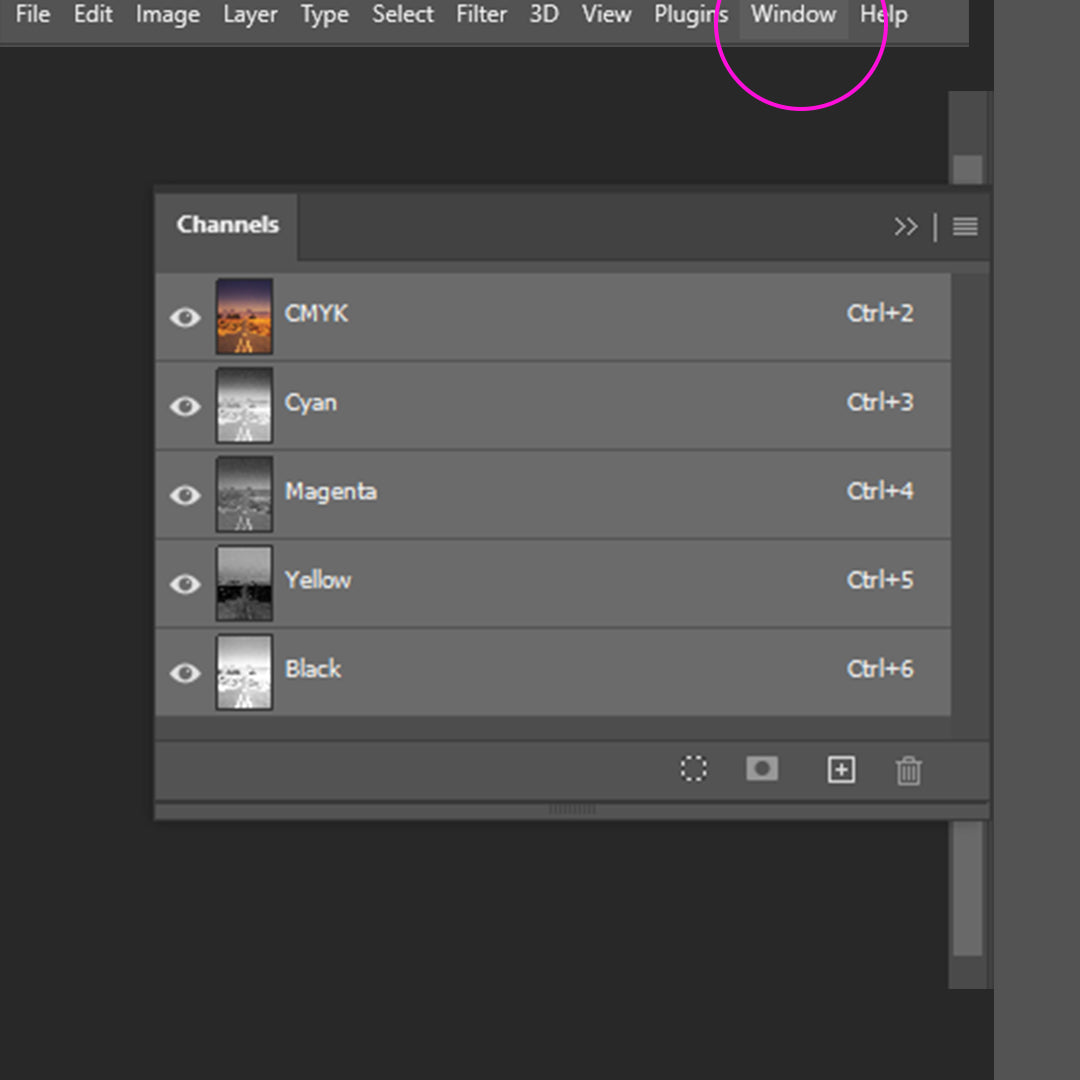This screenshot has width=1080, height=1080.
Task: Create a new channel
Action: click(x=841, y=769)
